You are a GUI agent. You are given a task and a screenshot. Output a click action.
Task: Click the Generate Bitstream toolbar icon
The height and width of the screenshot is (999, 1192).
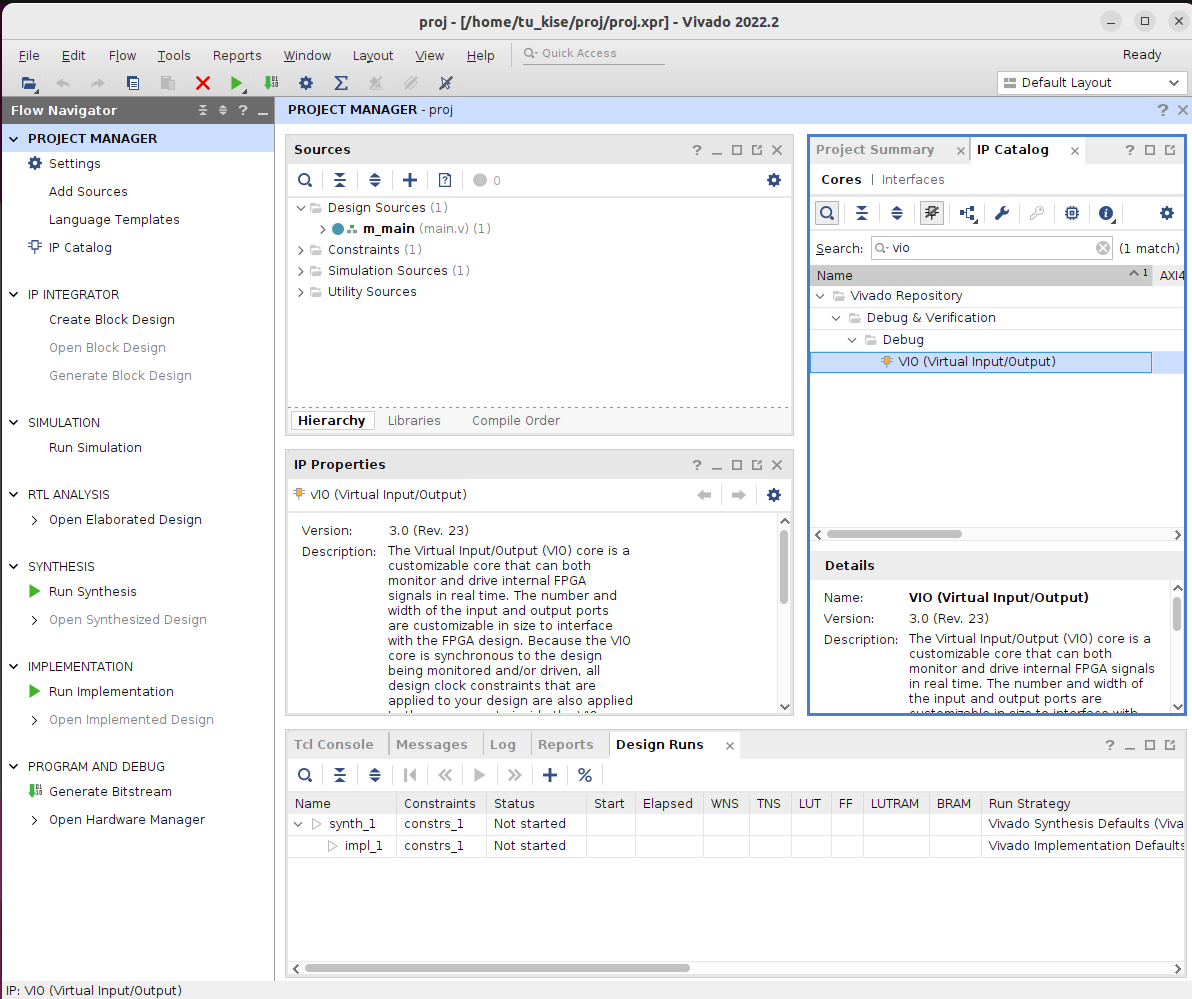(x=271, y=84)
